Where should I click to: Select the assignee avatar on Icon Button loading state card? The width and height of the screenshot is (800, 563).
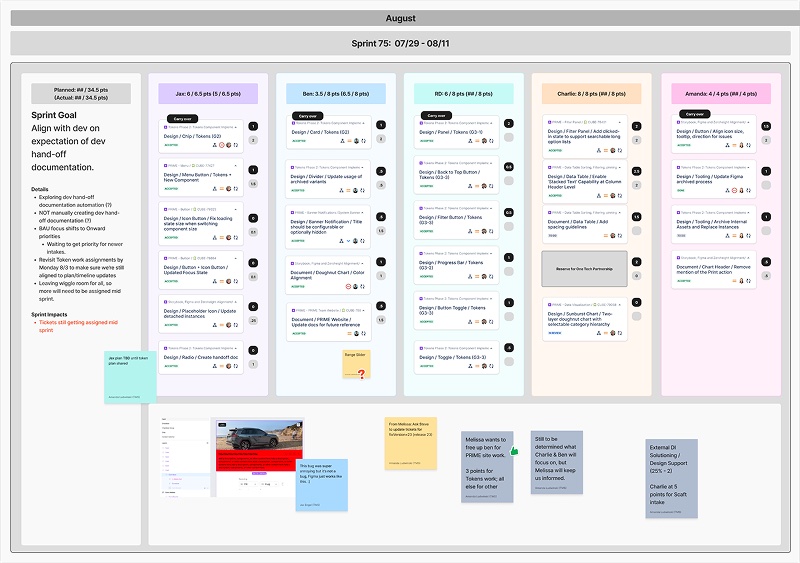point(229,237)
